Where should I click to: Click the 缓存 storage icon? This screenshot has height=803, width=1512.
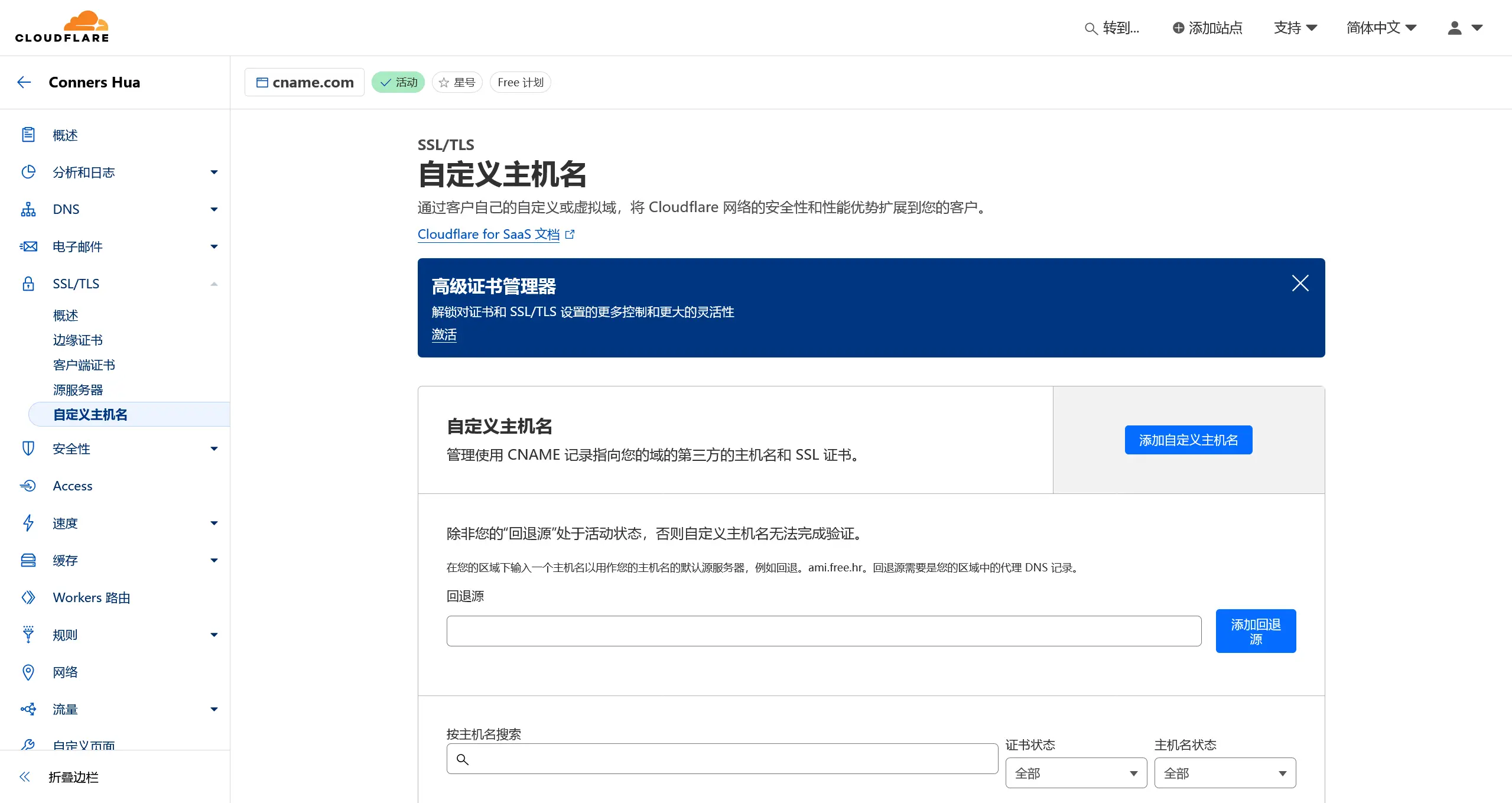[x=28, y=560]
